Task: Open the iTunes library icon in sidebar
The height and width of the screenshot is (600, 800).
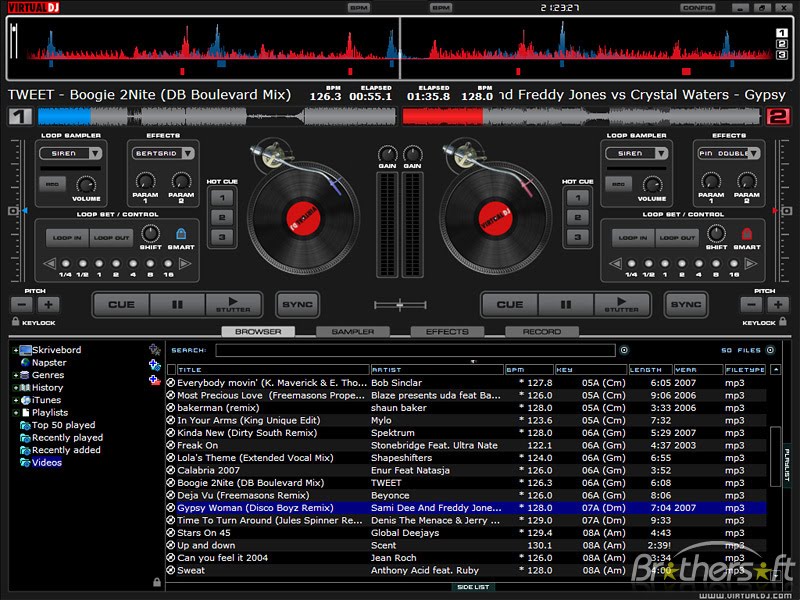Action: tap(25, 400)
